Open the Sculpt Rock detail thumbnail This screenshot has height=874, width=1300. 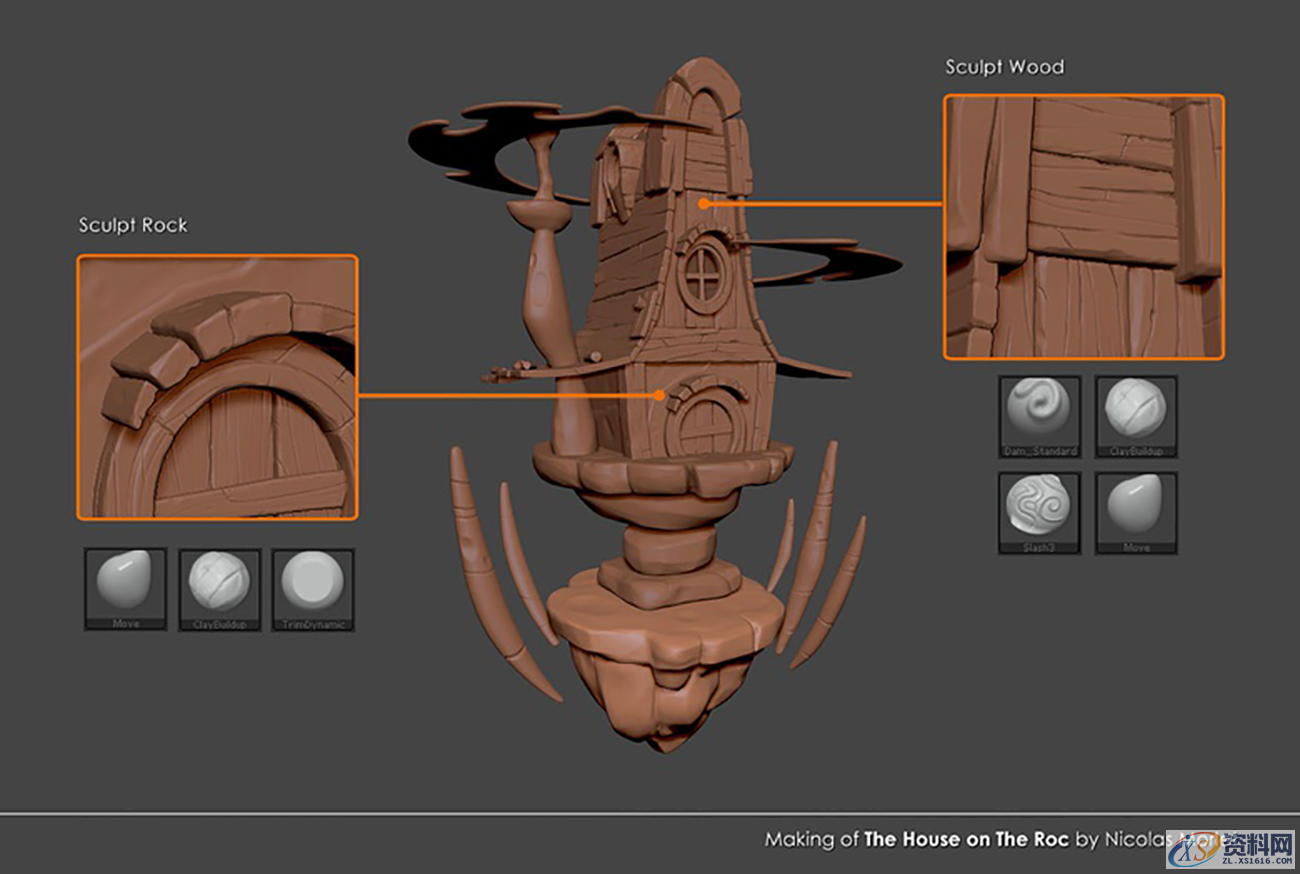[217, 387]
